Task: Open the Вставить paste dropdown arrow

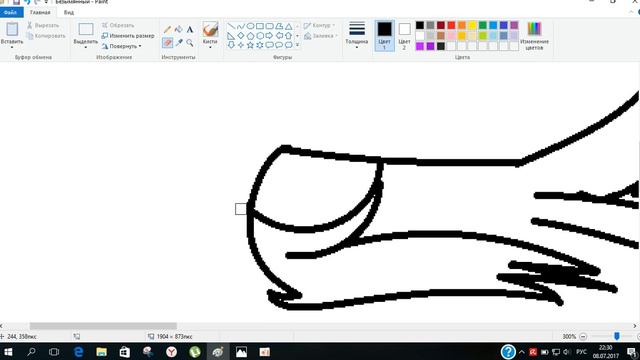Action: tap(12, 48)
